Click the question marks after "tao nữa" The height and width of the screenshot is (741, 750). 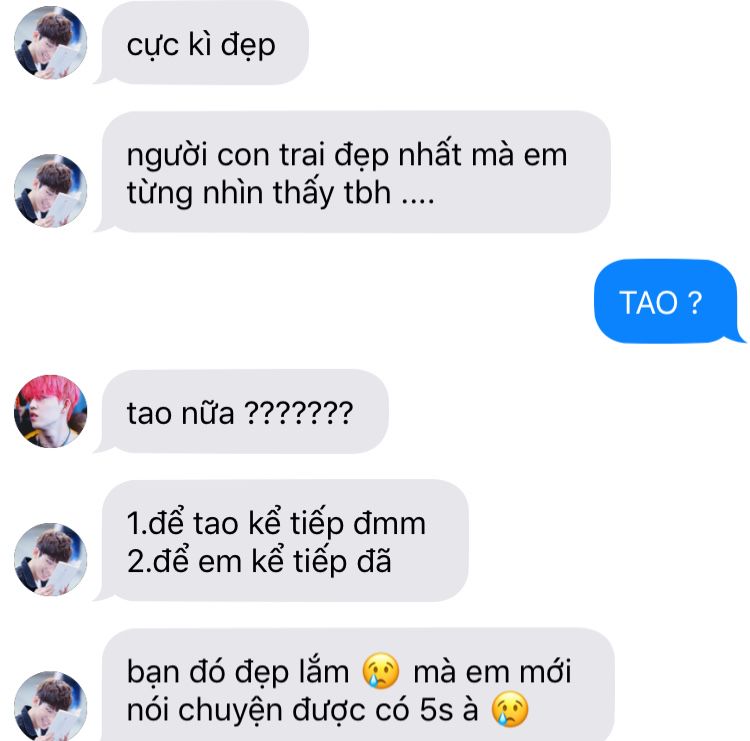(x=298, y=412)
